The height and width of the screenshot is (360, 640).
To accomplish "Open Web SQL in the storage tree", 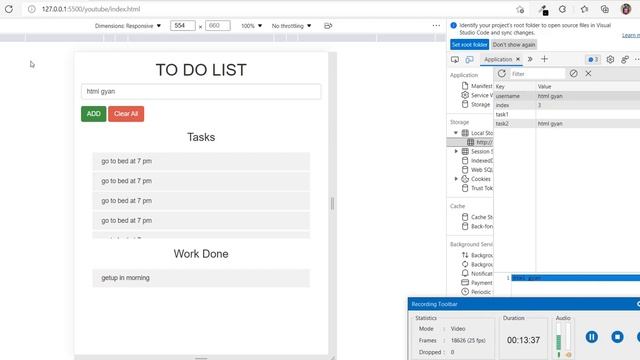I will [x=477, y=170].
